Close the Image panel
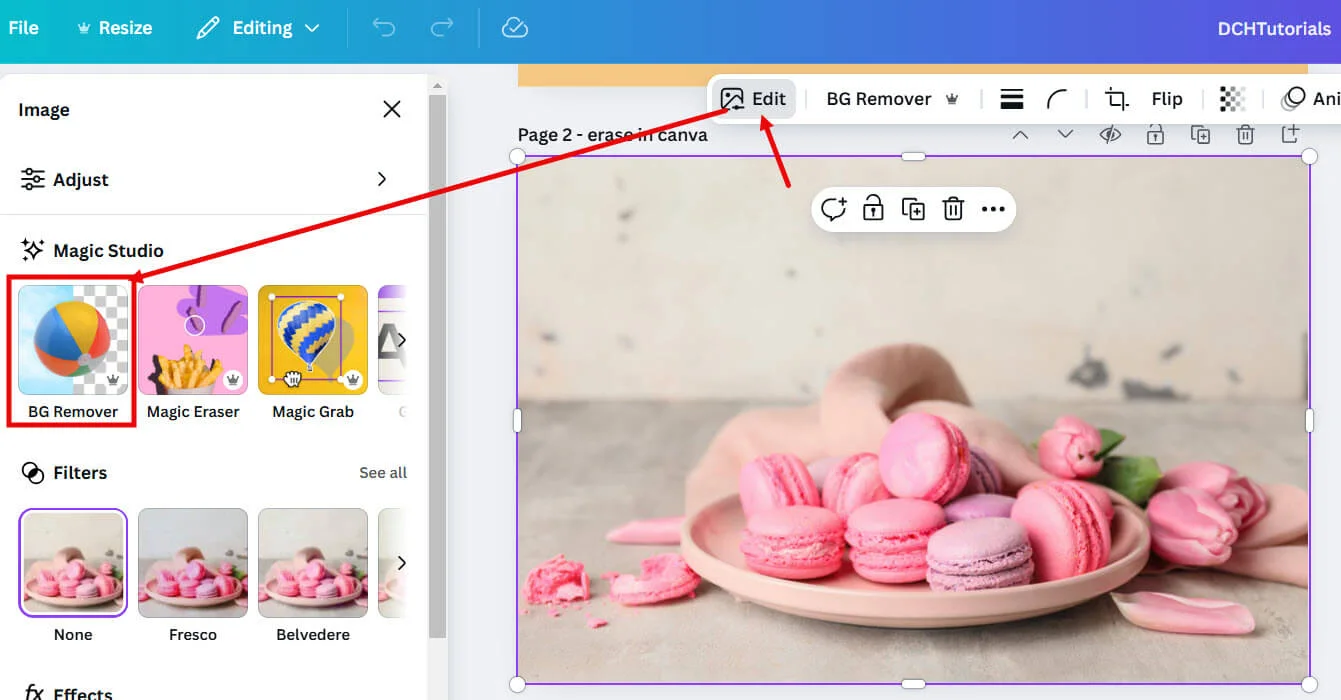1341x700 pixels. [x=392, y=109]
